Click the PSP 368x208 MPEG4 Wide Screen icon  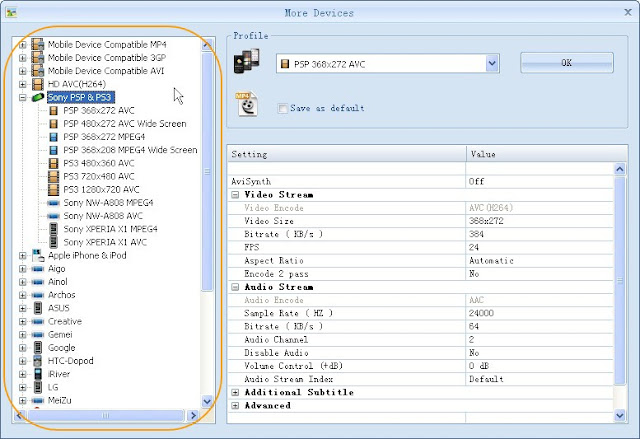click(53, 150)
